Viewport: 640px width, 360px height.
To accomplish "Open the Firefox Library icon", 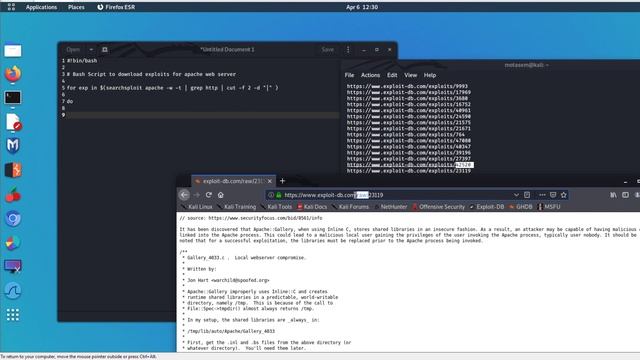I will 613,195.
